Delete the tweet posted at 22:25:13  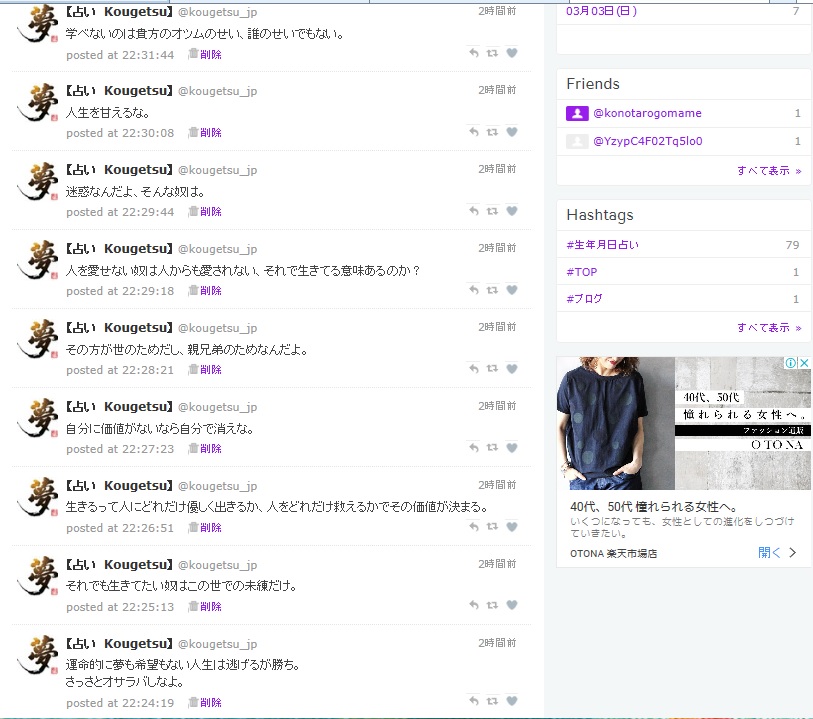point(205,607)
